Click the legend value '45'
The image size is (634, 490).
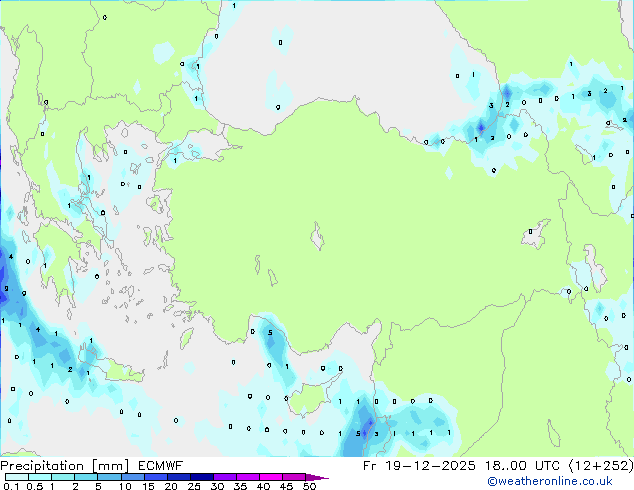click(286, 486)
